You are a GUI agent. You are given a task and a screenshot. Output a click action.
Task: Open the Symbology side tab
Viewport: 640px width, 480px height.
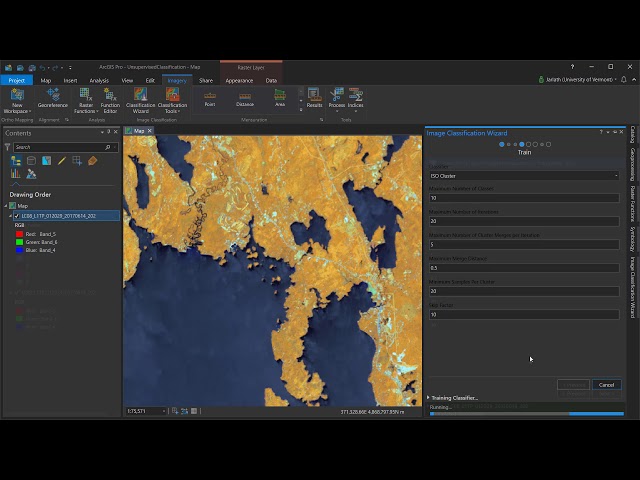(x=632, y=239)
